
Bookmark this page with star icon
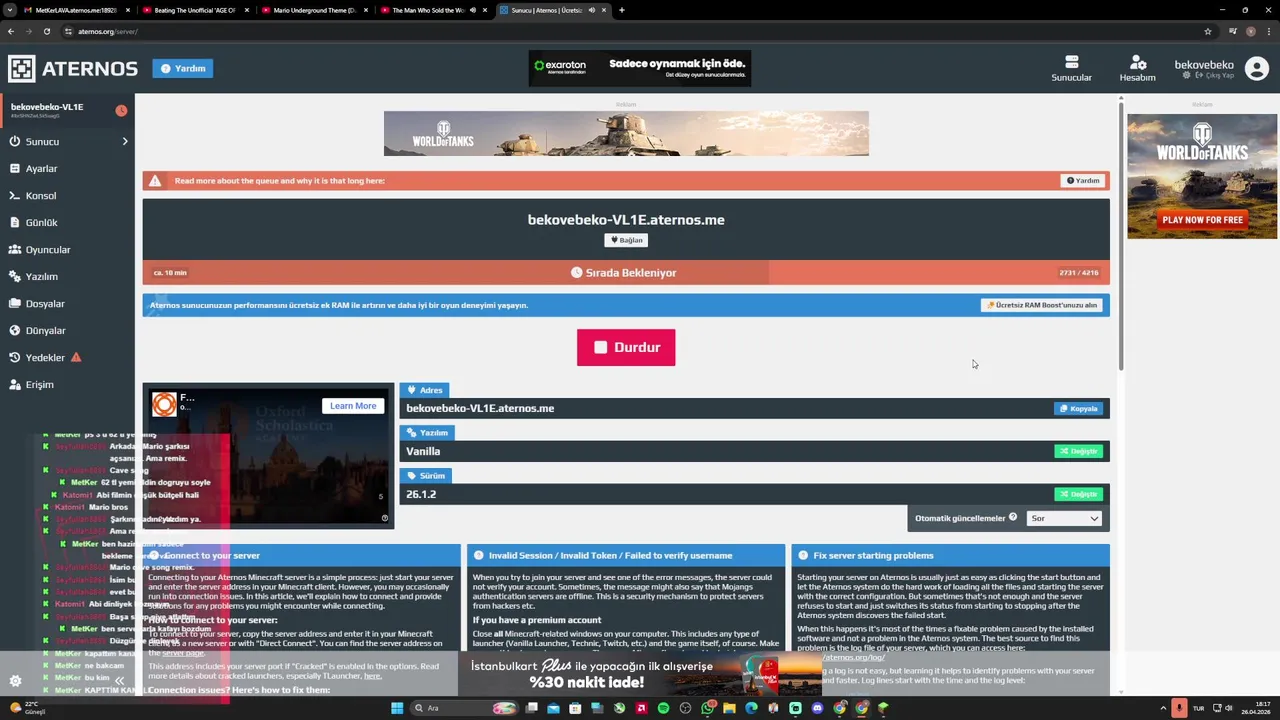click(1208, 31)
